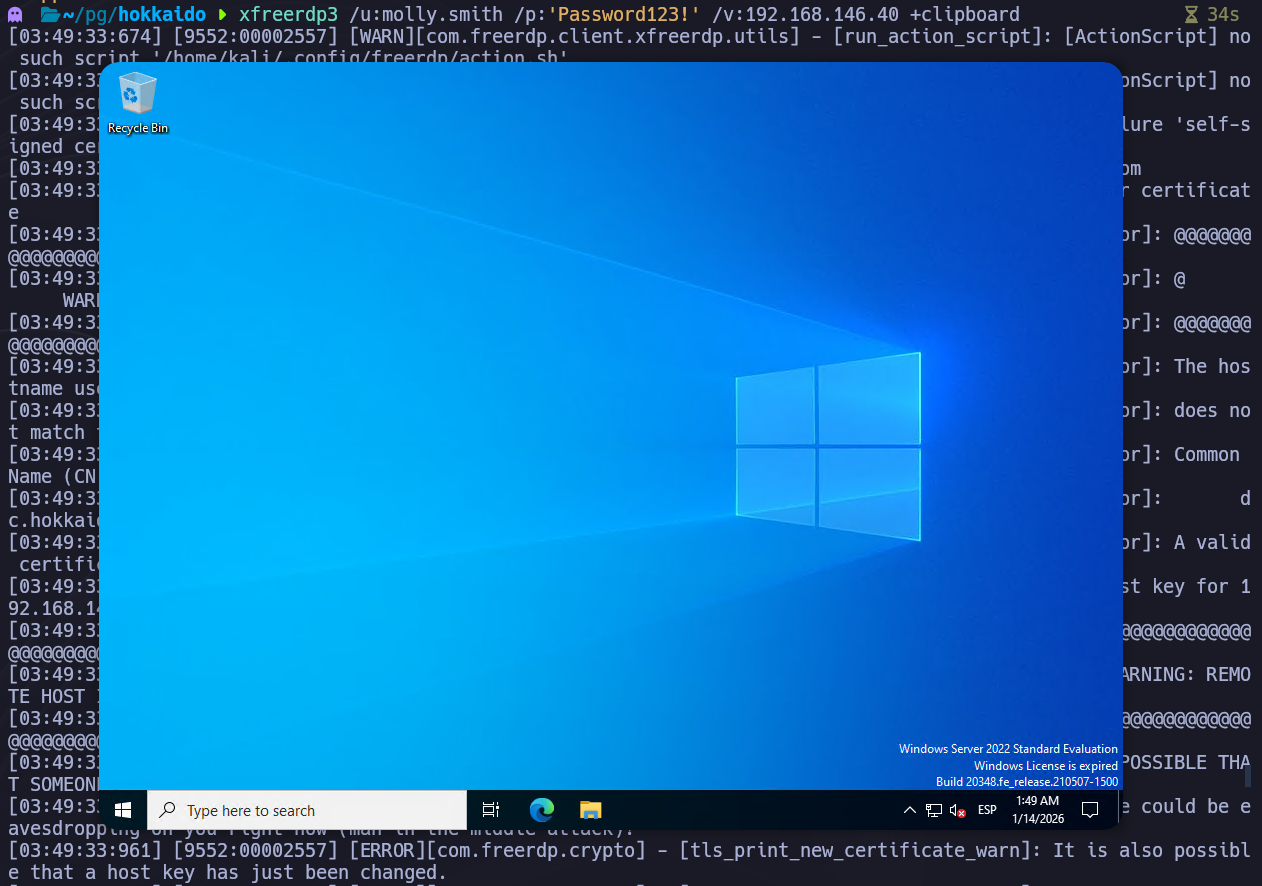This screenshot has height=886, width=1262.
Task: Click the hourglass timer icon in terminal
Action: pos(1190,14)
